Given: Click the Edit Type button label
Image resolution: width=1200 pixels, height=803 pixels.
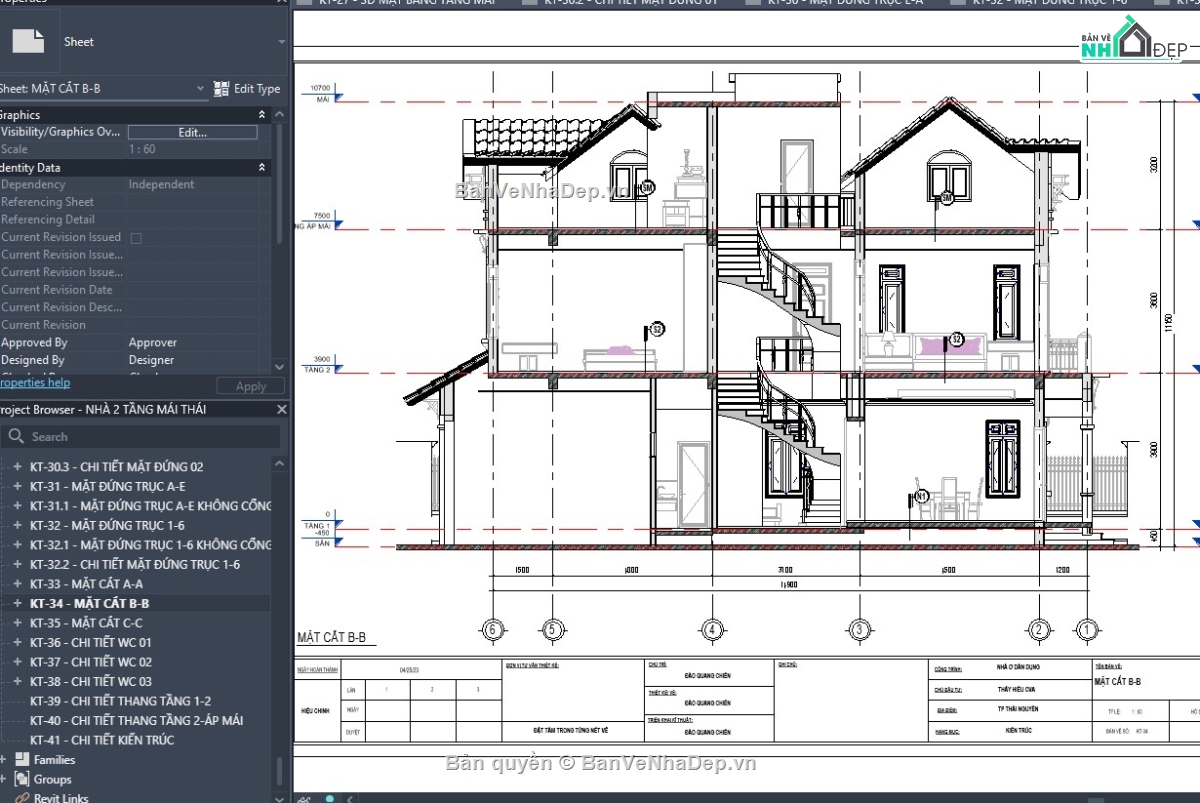Looking at the screenshot, I should pos(257,88).
